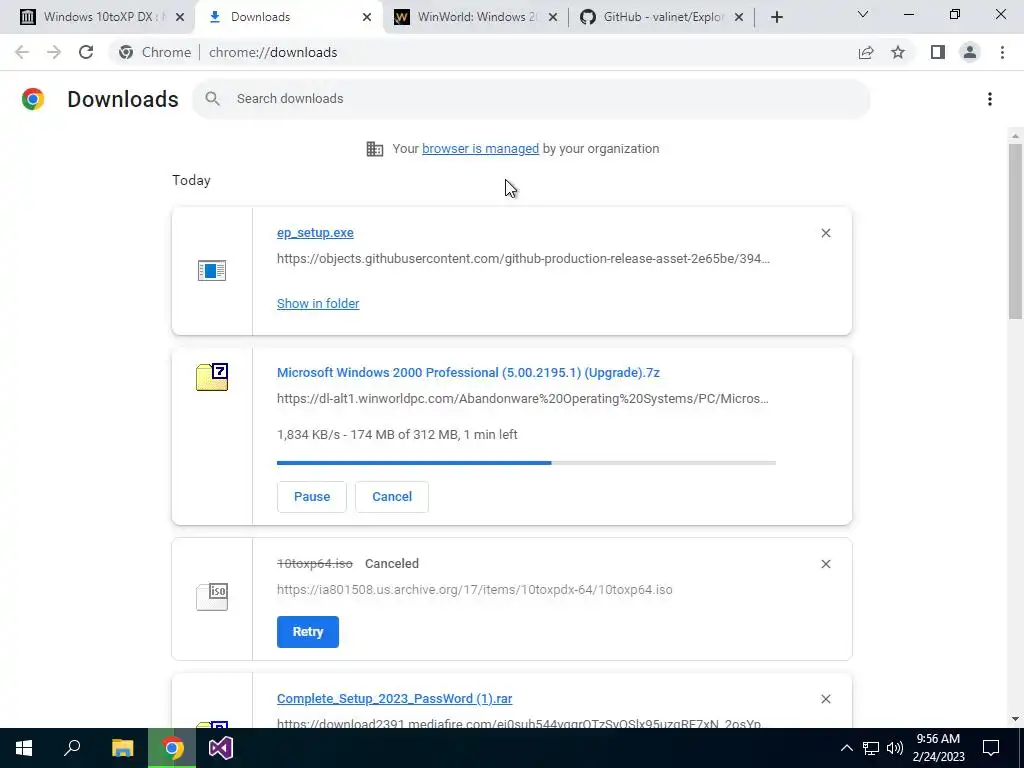Image resolution: width=1024 pixels, height=768 pixels.
Task: Click the volume speaker tray icon
Action: point(895,748)
